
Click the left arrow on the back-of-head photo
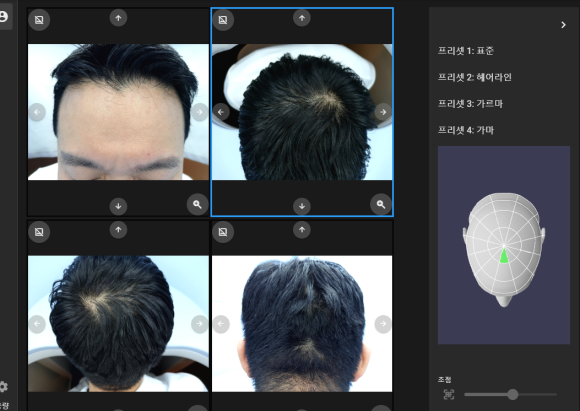coord(221,324)
